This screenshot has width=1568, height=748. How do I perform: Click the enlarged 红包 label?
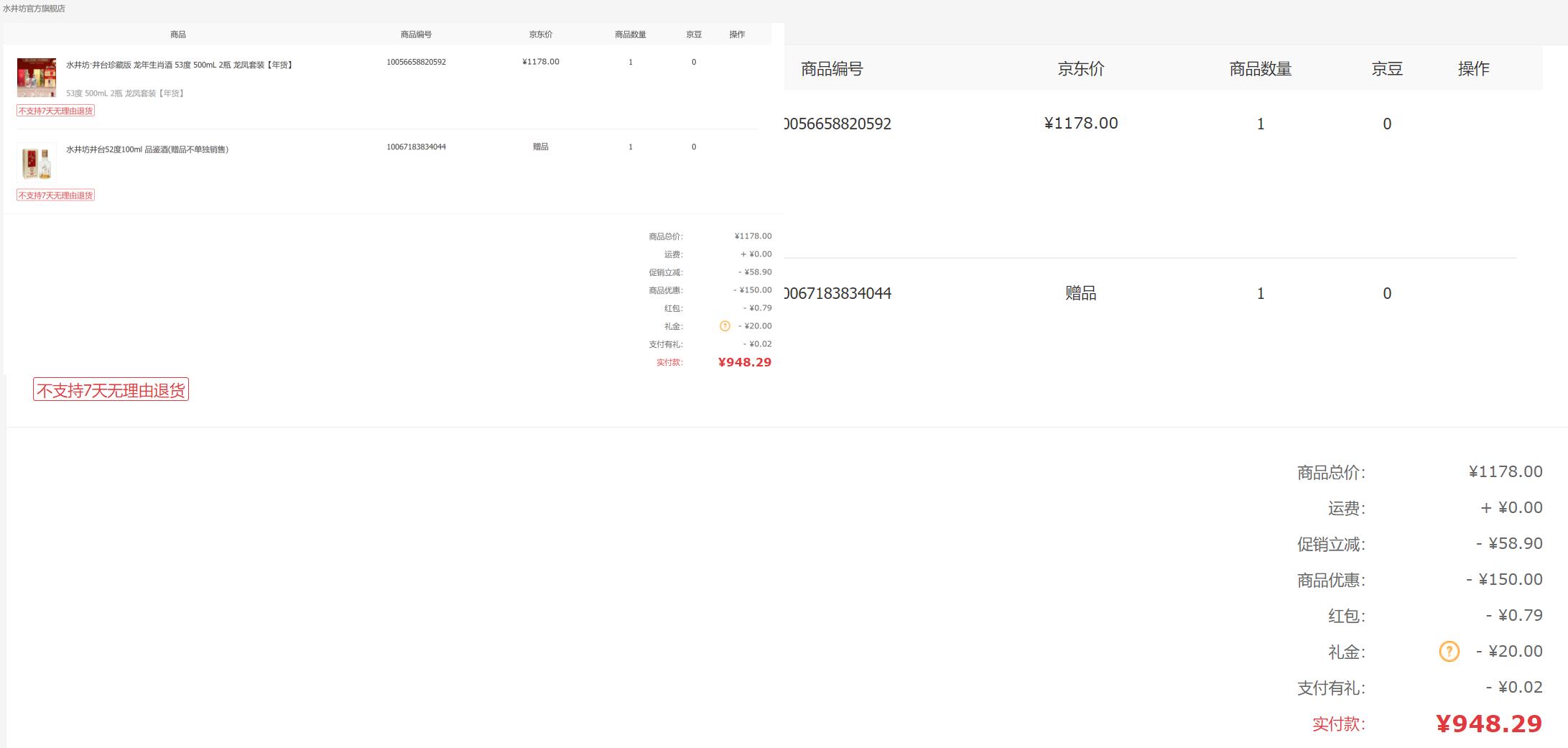pos(1347,617)
